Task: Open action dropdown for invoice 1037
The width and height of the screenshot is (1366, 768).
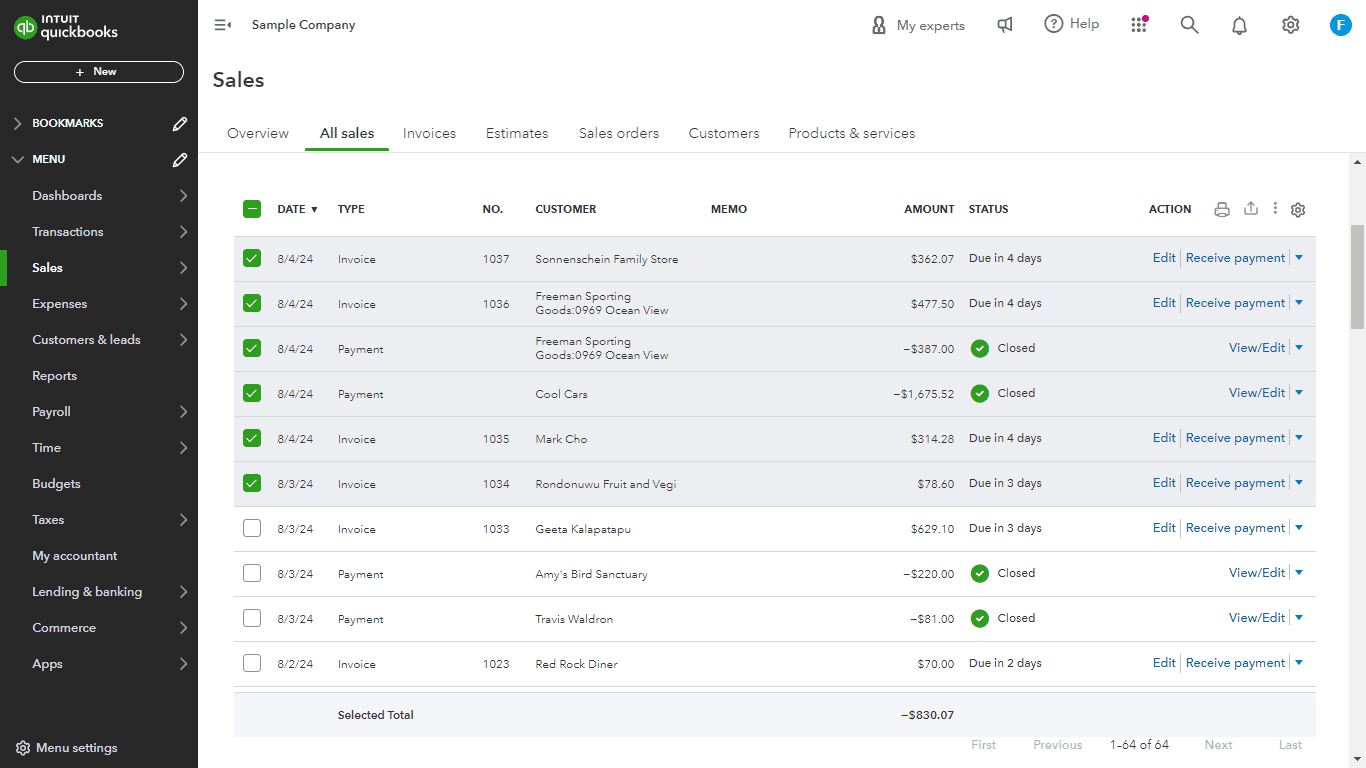Action: click(1299, 258)
